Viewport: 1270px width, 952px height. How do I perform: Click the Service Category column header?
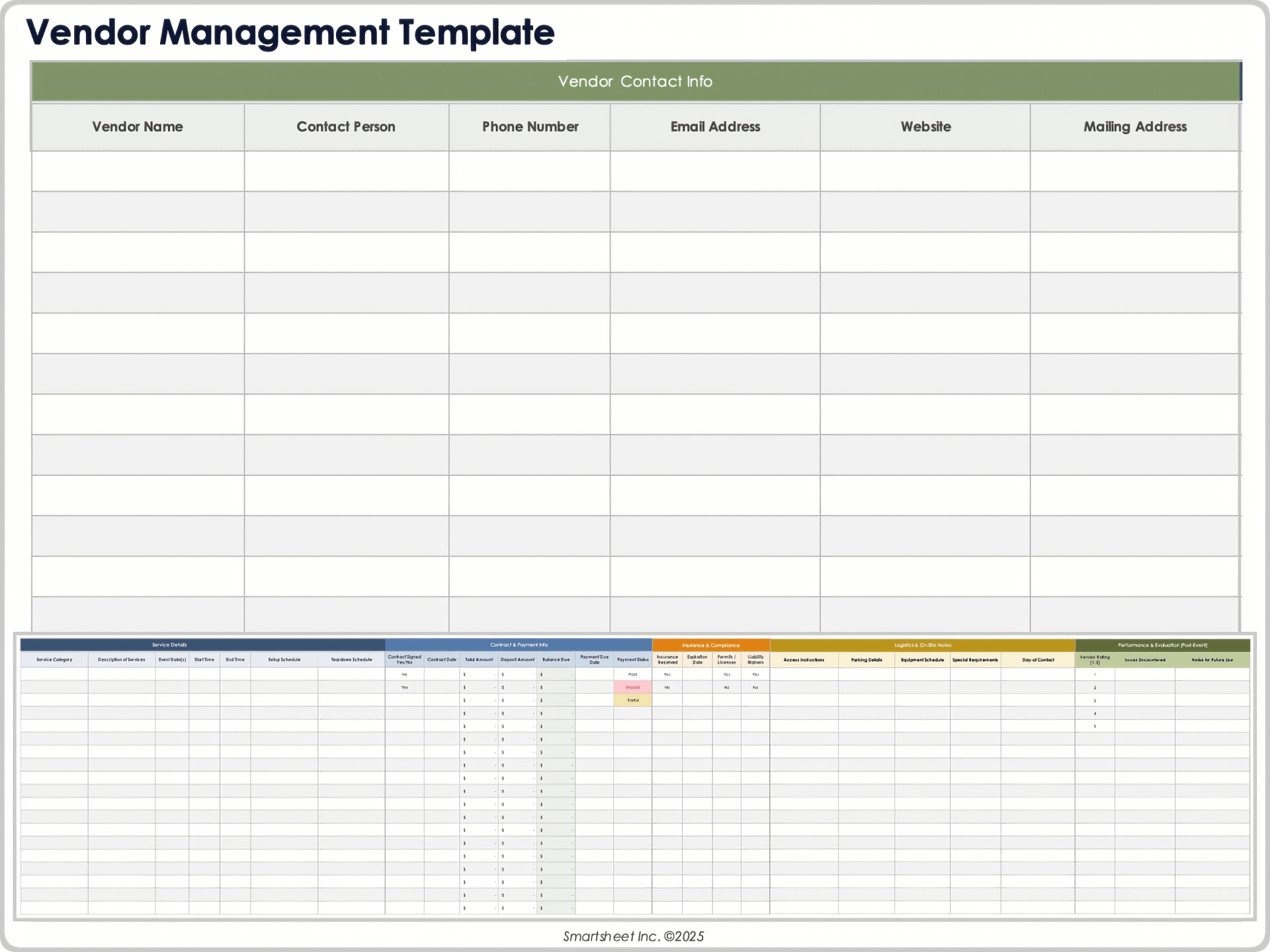click(54, 660)
